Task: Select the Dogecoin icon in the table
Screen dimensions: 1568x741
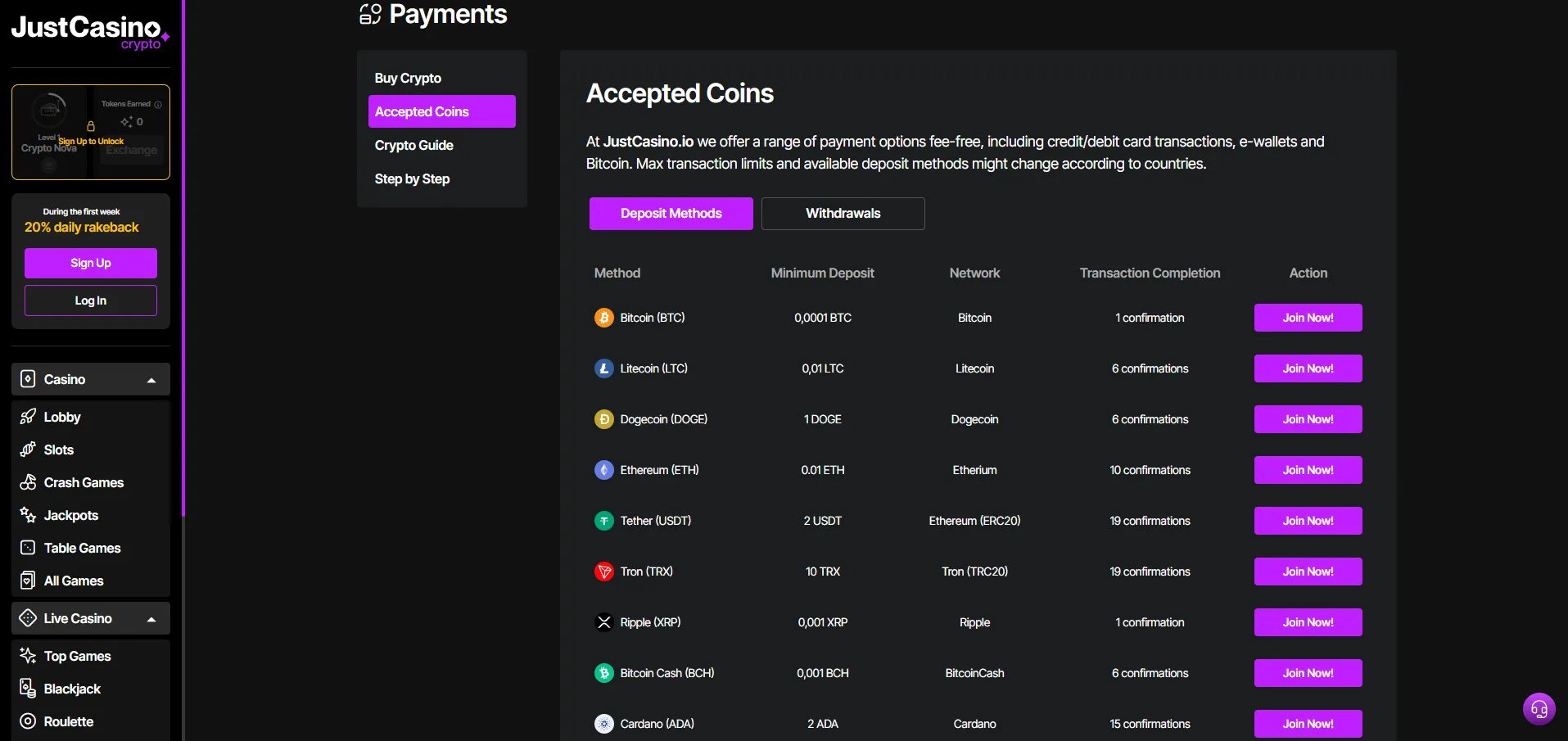Action: (x=603, y=418)
